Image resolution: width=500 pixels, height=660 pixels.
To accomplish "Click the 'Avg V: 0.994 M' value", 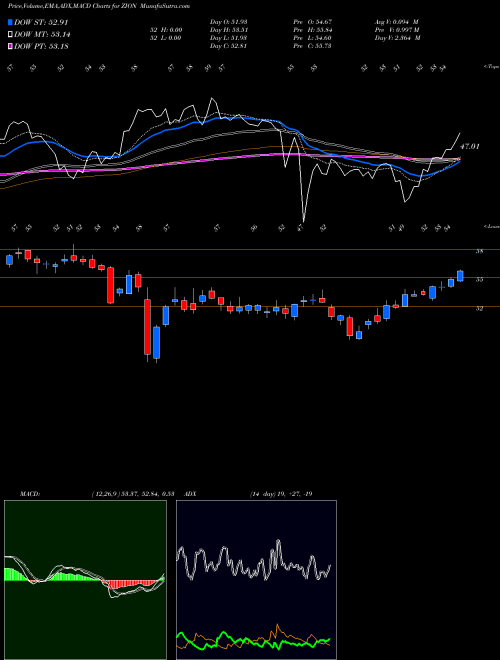I will [x=397, y=22].
